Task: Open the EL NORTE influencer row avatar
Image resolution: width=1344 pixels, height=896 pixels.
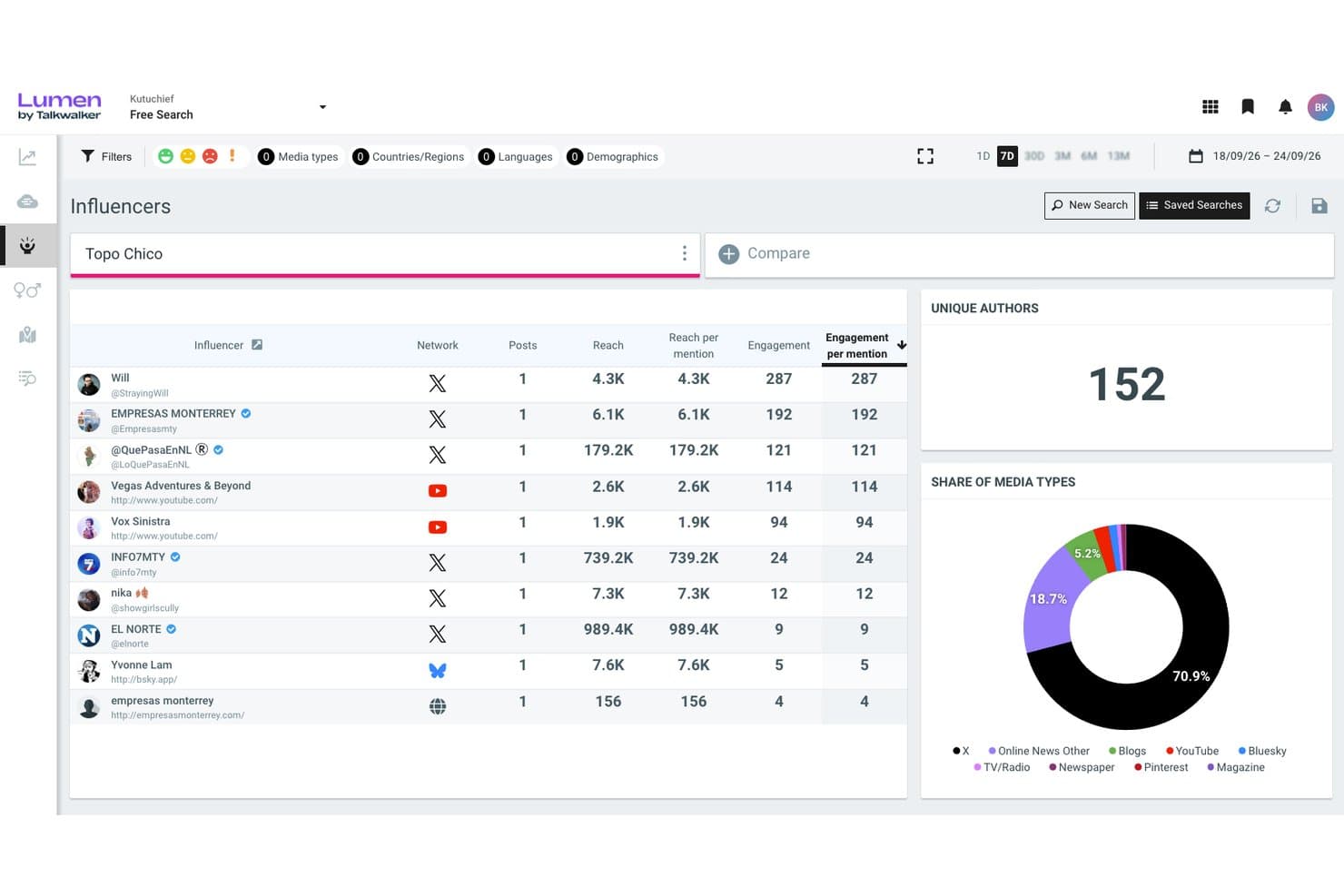Action: point(89,635)
